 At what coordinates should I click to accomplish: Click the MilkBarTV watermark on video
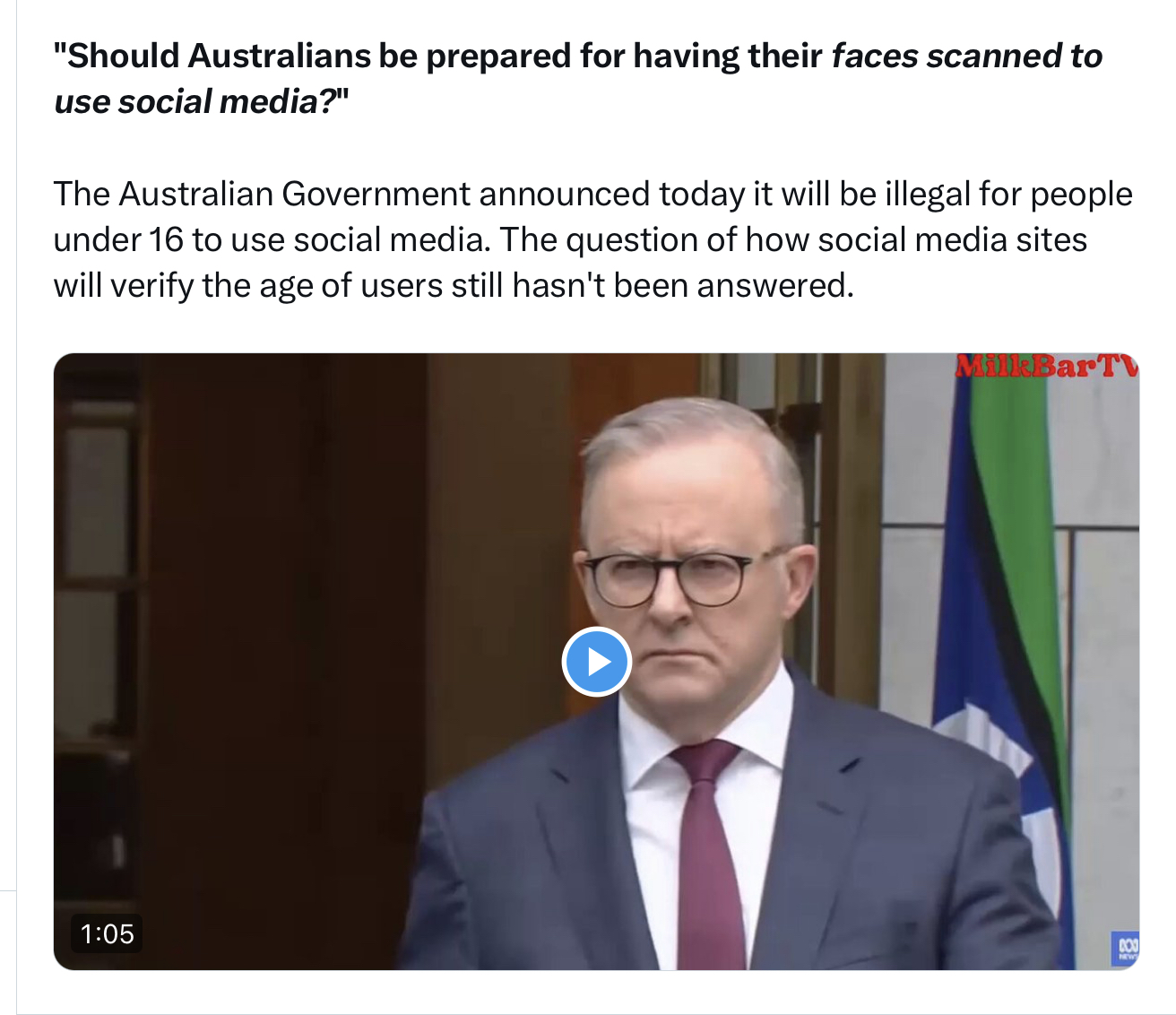click(1046, 366)
